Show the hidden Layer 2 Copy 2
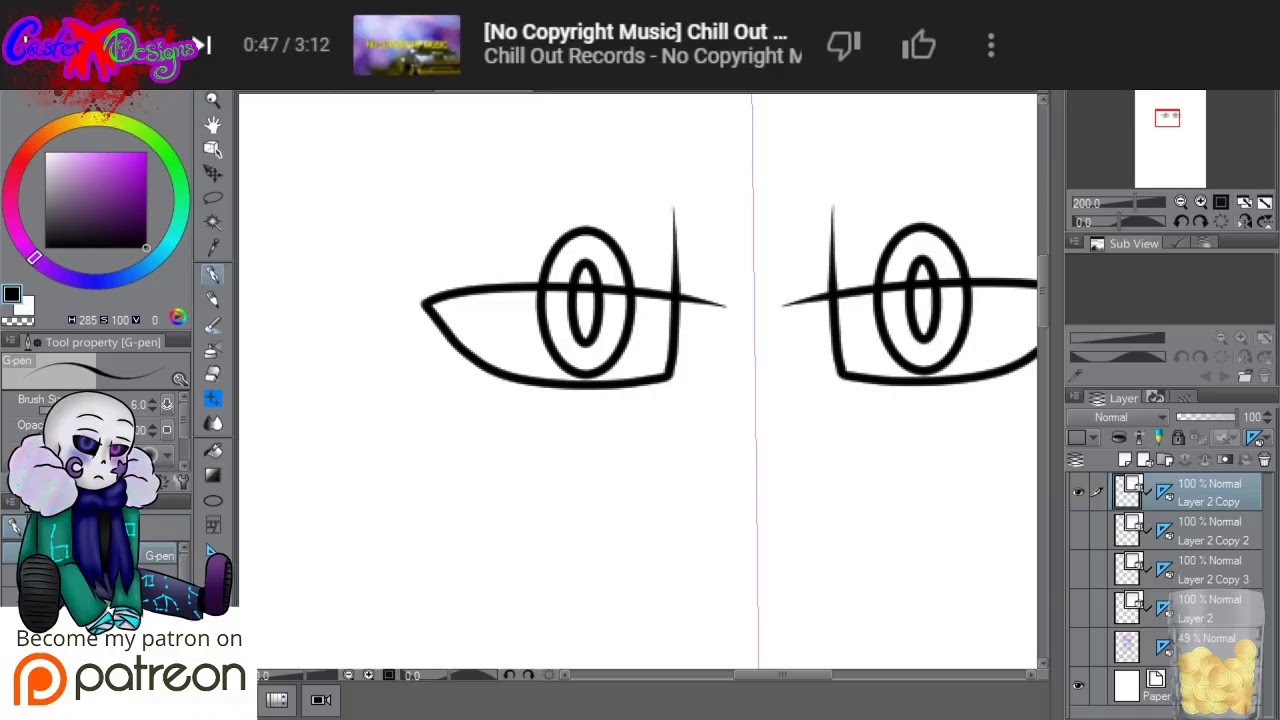The height and width of the screenshot is (720, 1280). (1078, 531)
